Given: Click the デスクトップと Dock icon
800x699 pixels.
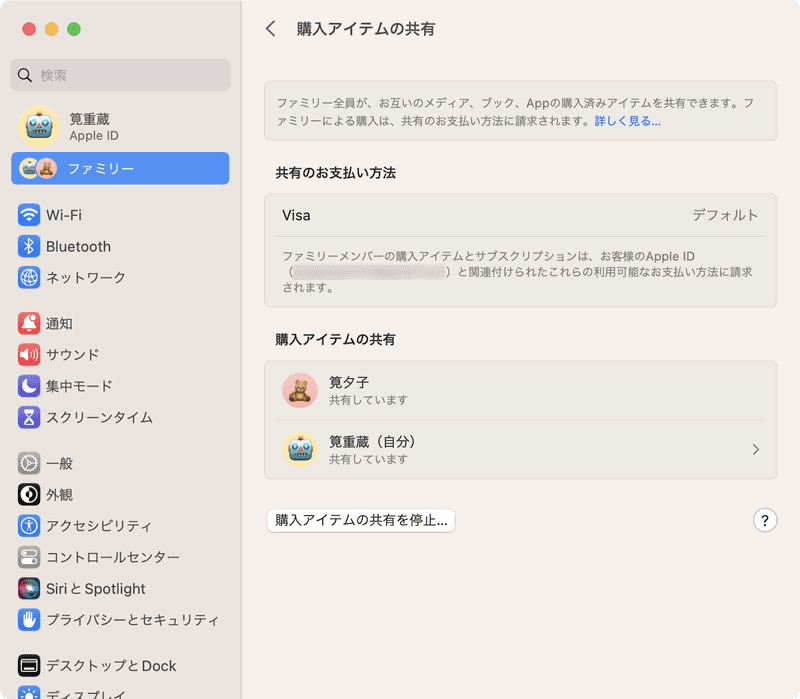Looking at the screenshot, I should [29, 665].
